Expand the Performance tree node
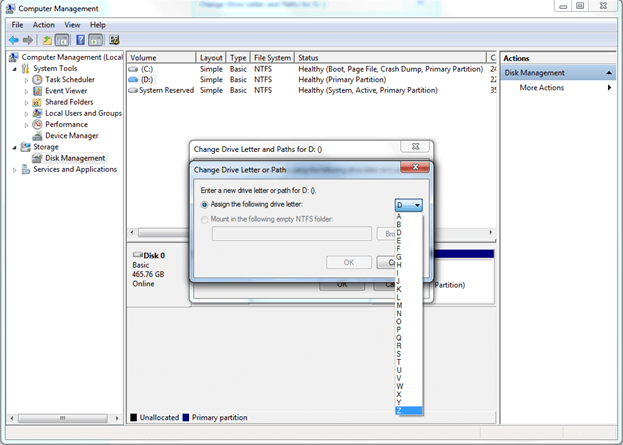This screenshot has height=445, width=623. point(26,125)
